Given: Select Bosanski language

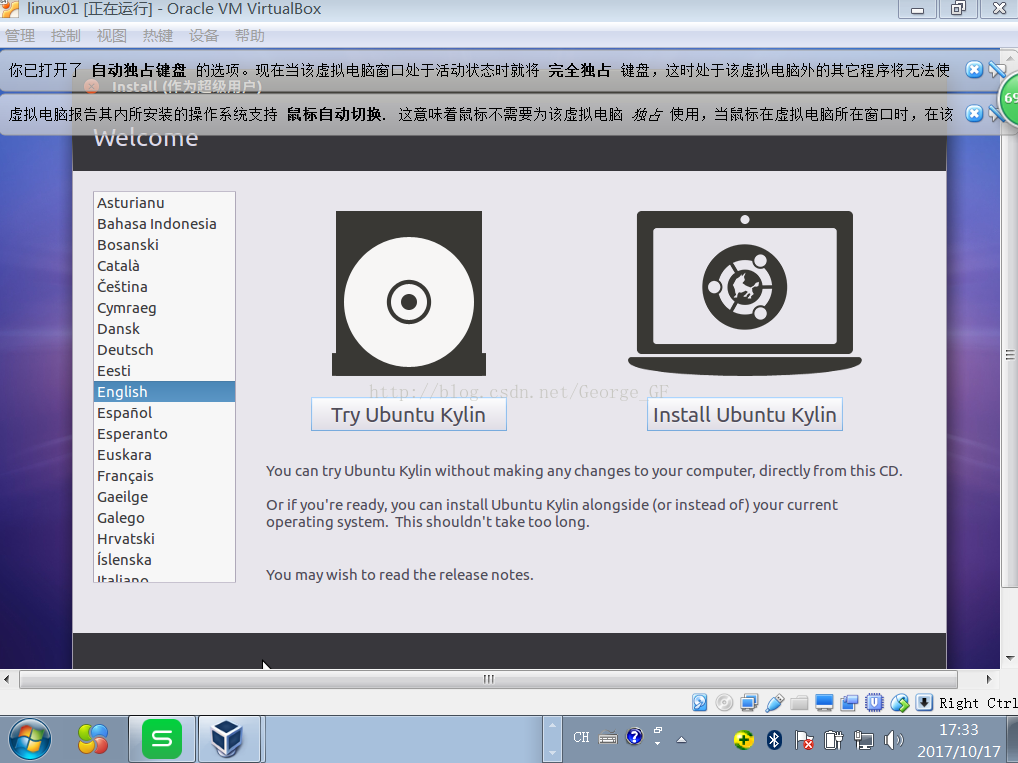Looking at the screenshot, I should [x=164, y=245].
